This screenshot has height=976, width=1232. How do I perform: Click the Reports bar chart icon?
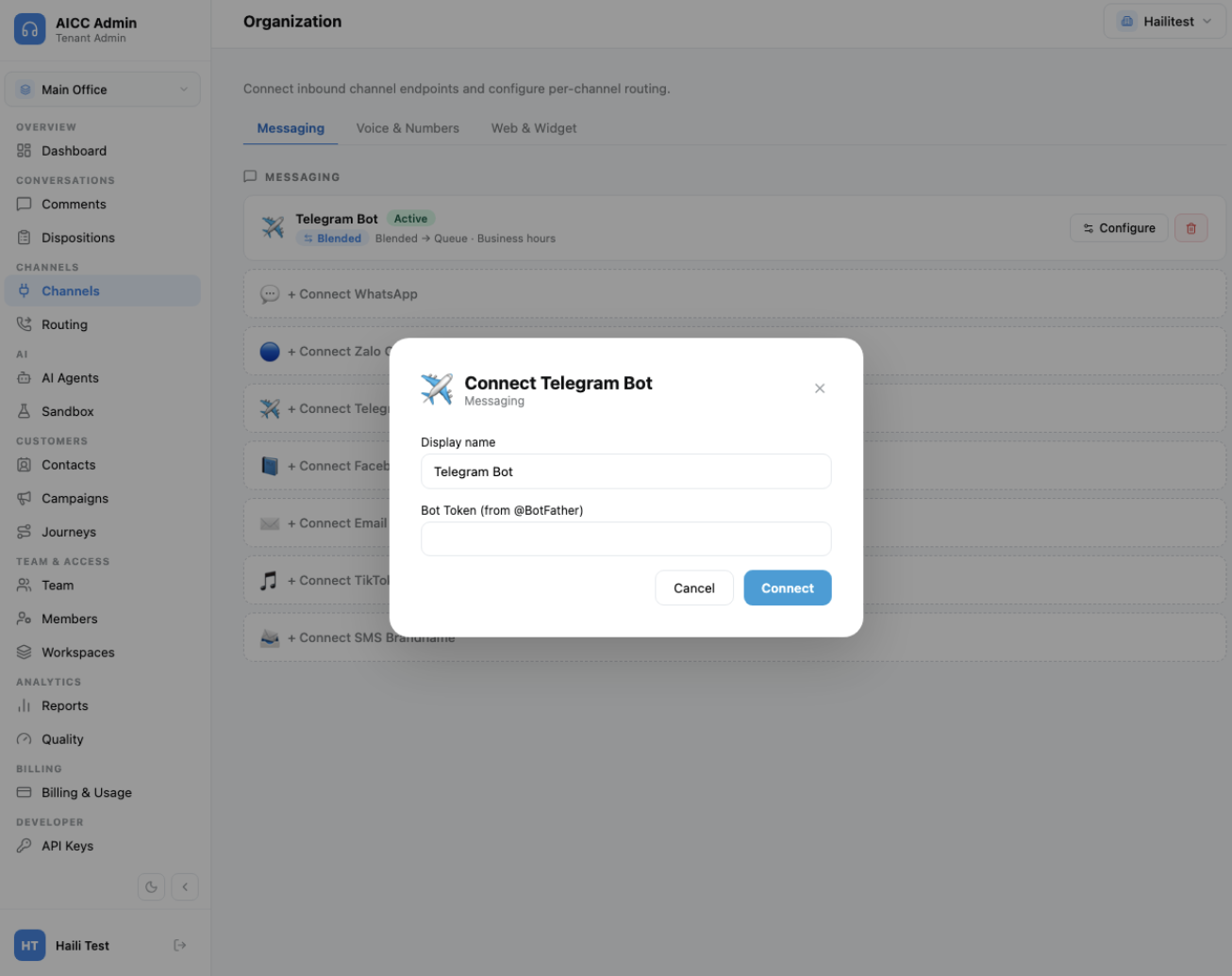click(x=25, y=705)
